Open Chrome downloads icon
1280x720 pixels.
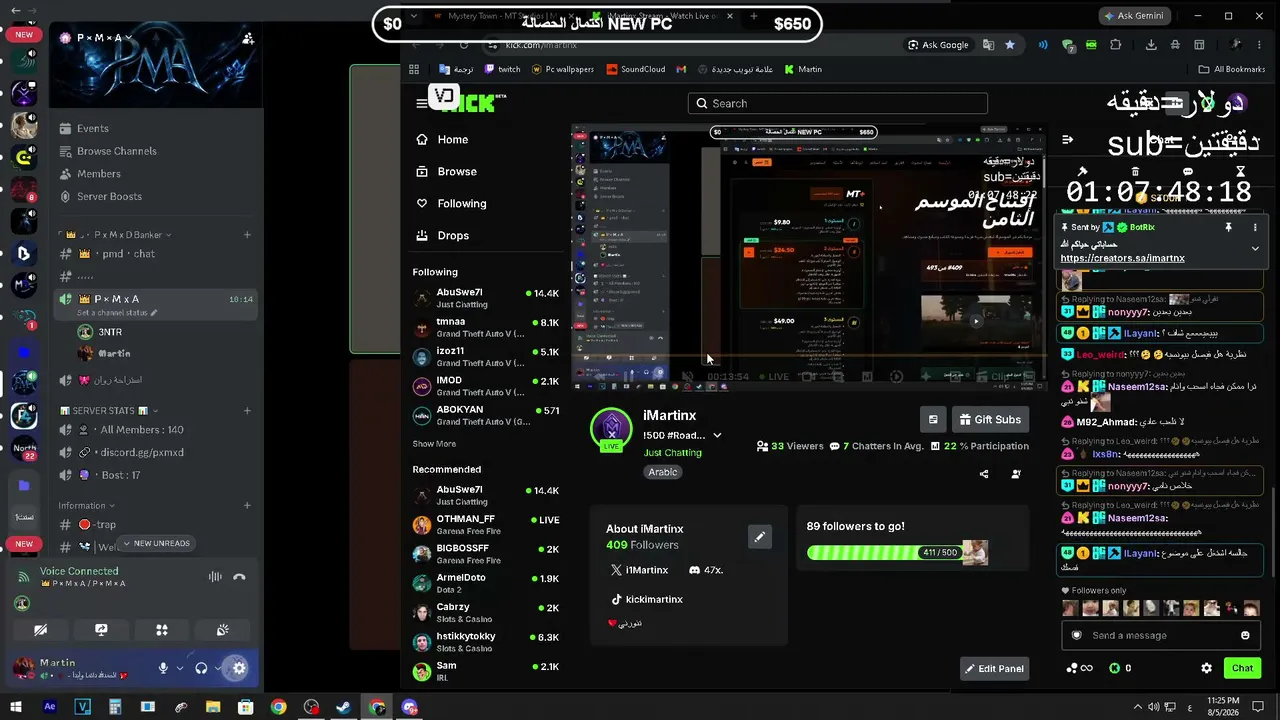(x=1151, y=45)
